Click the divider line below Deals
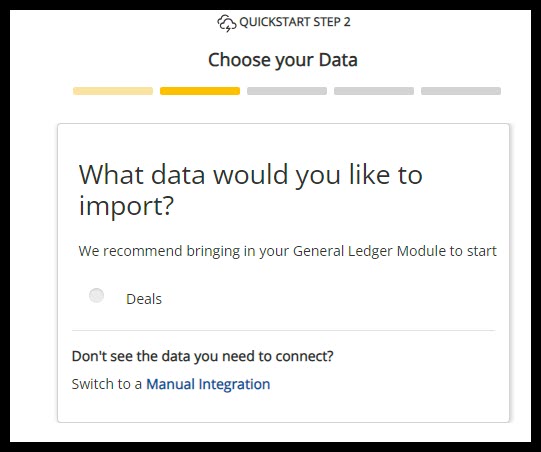541x452 pixels. pos(284,330)
